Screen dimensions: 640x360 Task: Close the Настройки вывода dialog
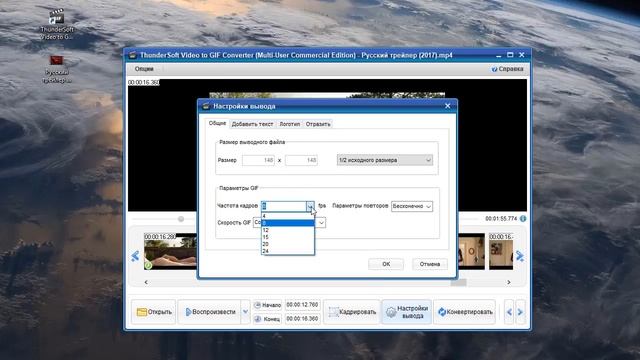point(447,106)
